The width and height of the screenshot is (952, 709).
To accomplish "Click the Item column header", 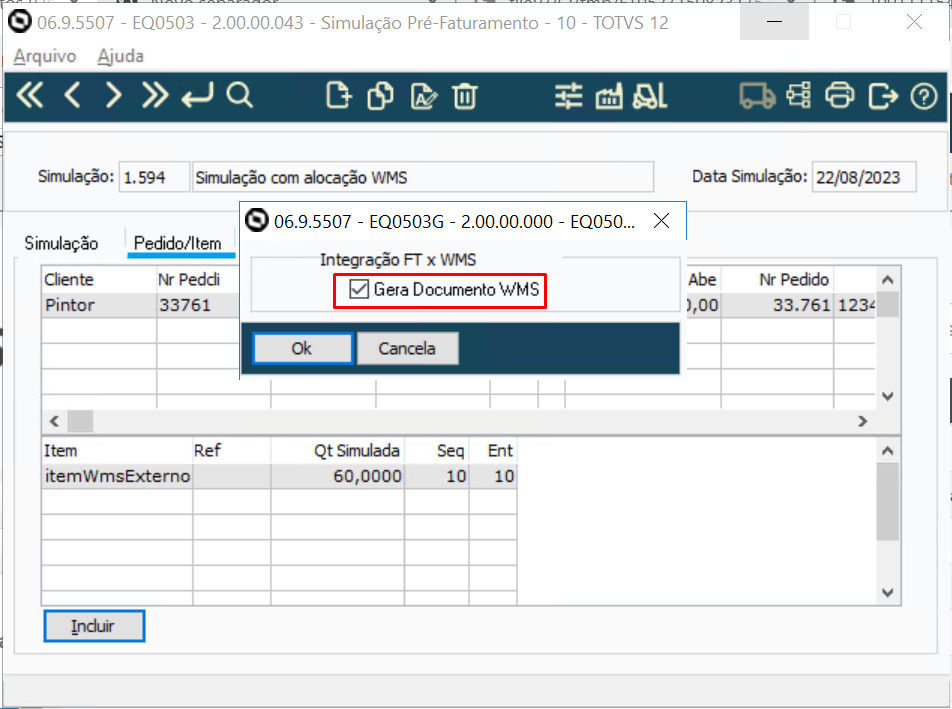I will (117, 450).
